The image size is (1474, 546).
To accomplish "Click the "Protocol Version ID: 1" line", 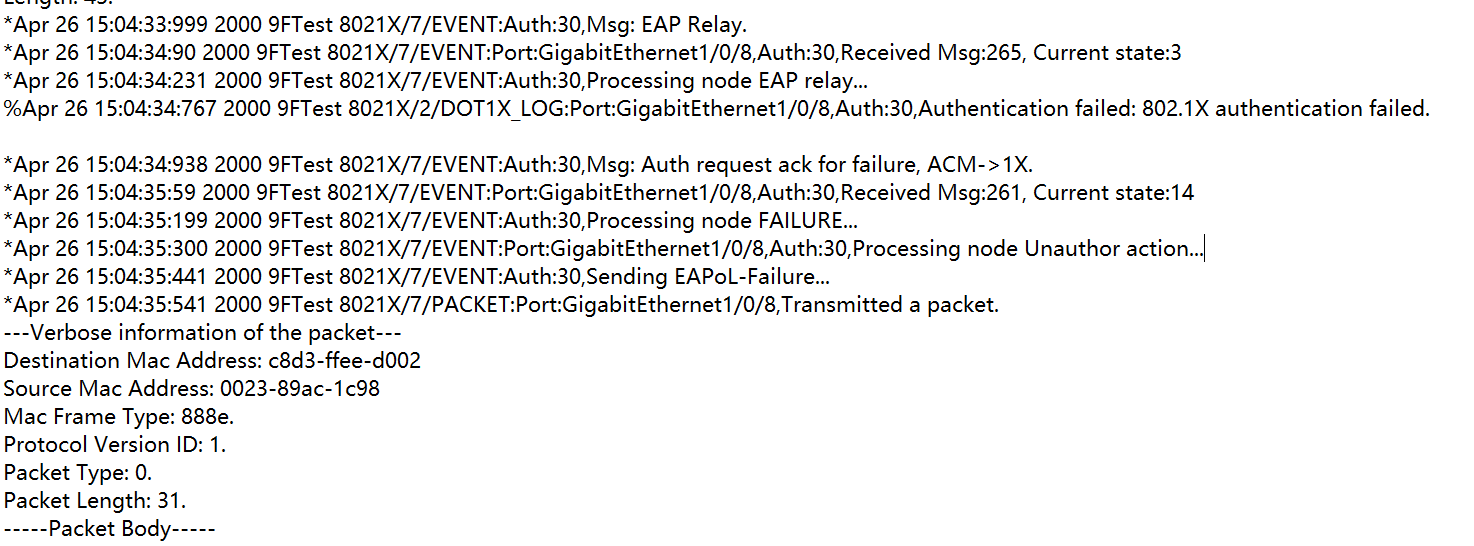I will click(x=115, y=445).
